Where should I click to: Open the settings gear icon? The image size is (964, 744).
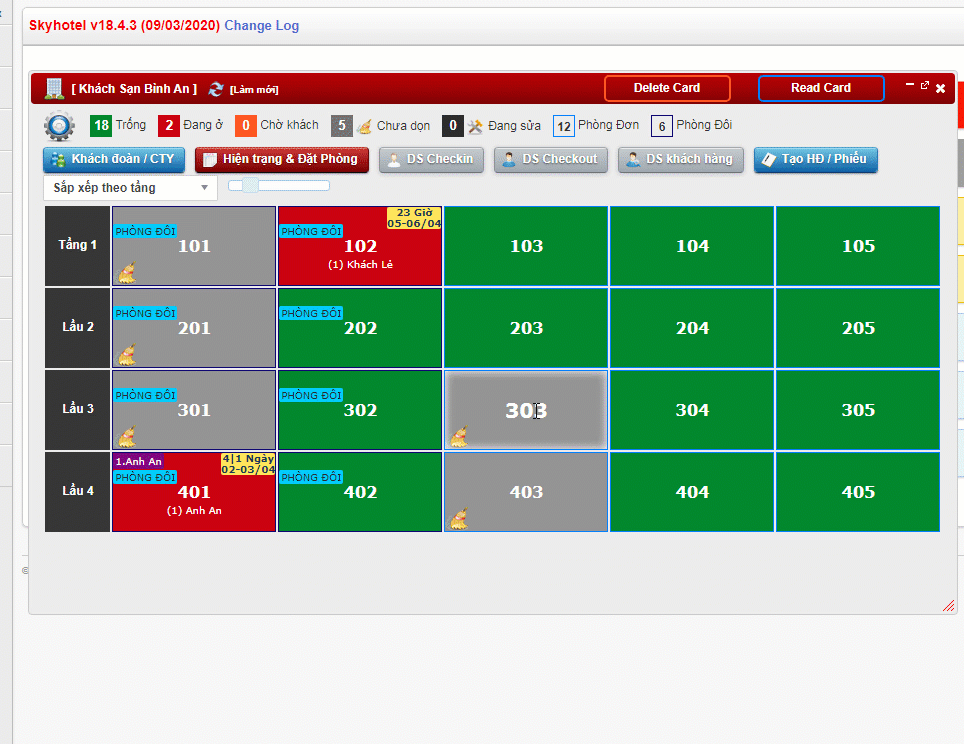(x=59, y=127)
